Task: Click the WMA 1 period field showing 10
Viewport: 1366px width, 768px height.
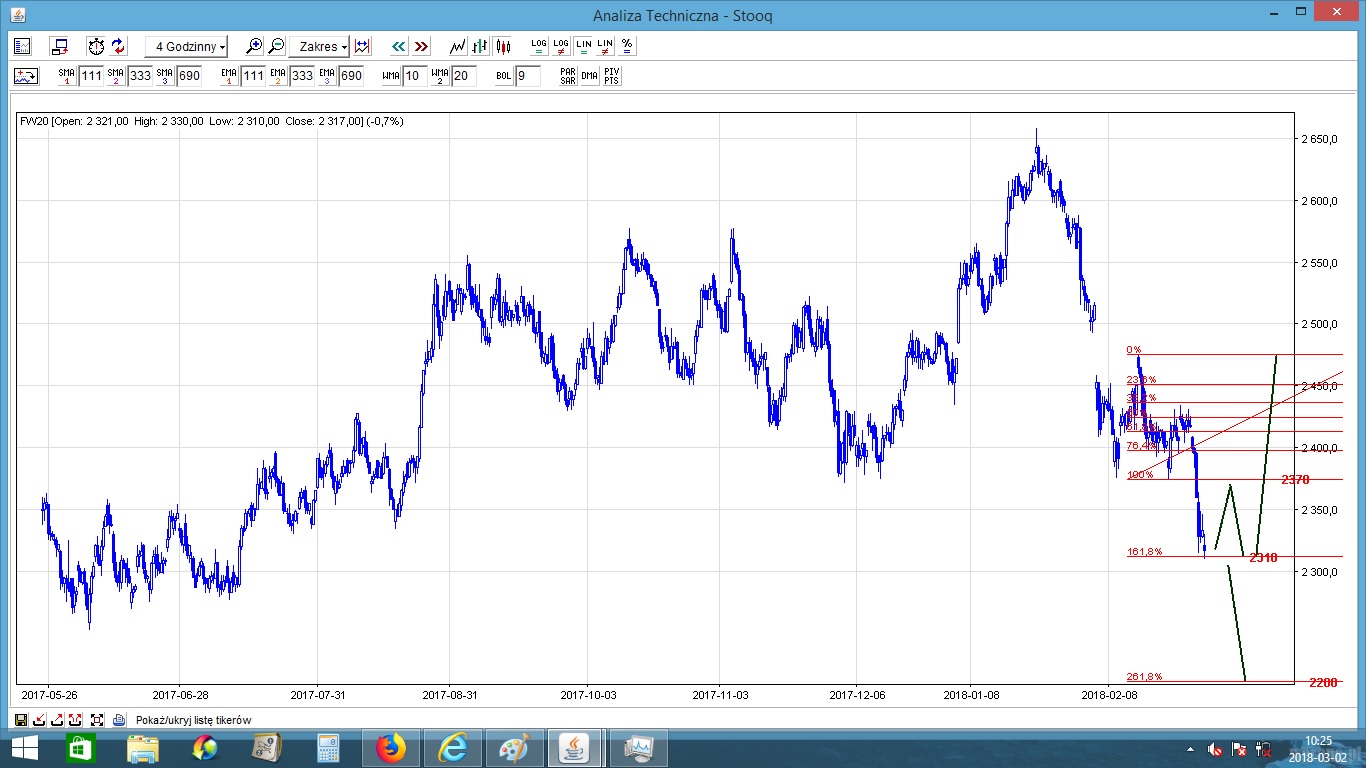Action: [x=415, y=76]
